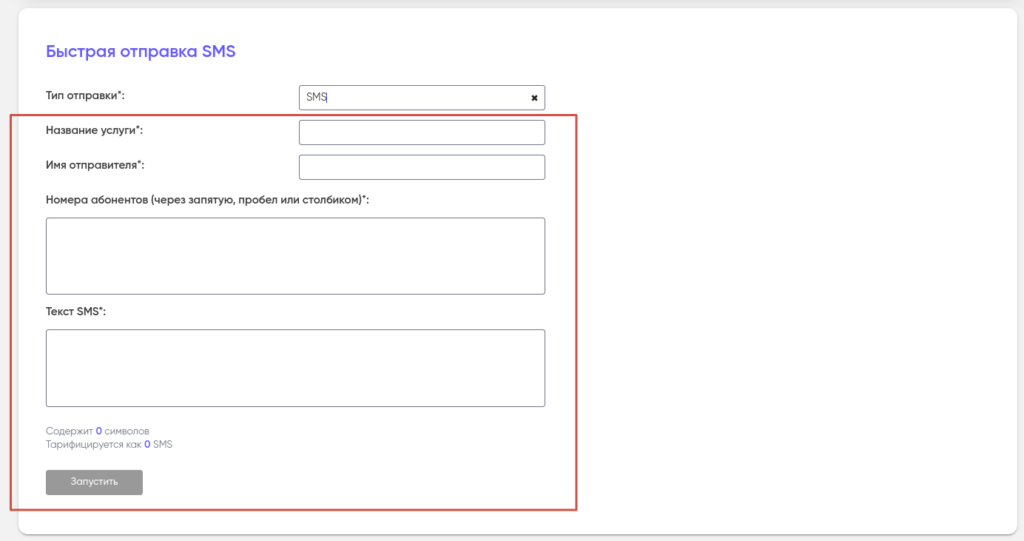Click the Быстрая отправка SMS heading
This screenshot has height=541, width=1024.
[140, 51]
